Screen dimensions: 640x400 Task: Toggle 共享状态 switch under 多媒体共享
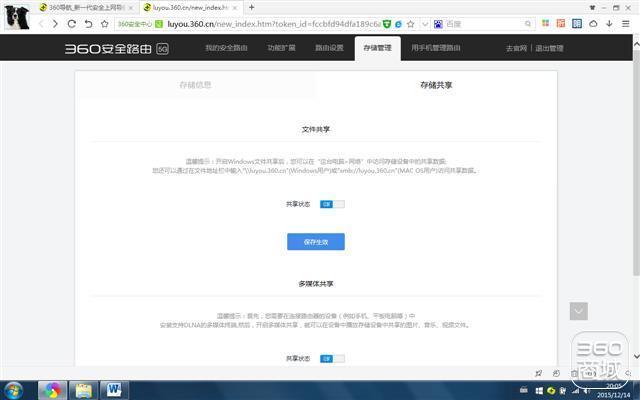pyautogui.click(x=332, y=358)
